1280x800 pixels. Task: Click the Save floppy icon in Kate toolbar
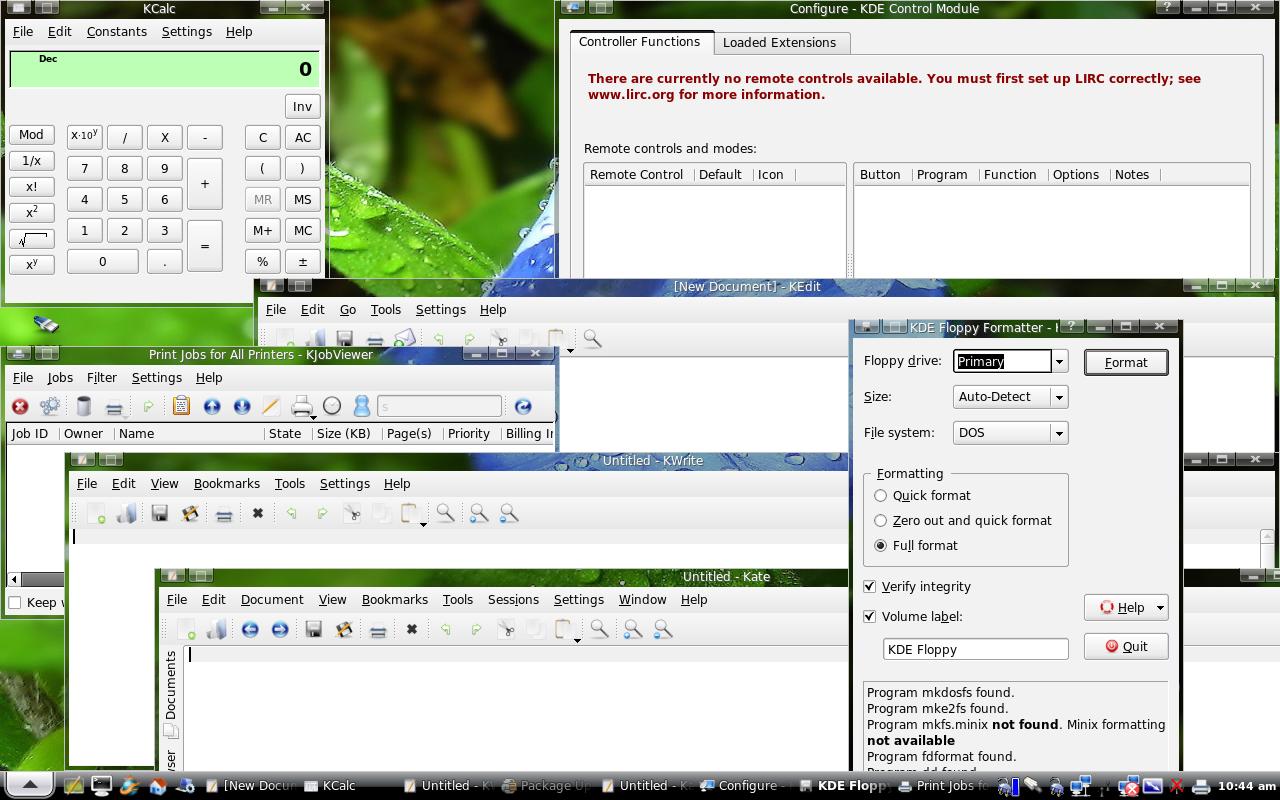click(x=314, y=629)
